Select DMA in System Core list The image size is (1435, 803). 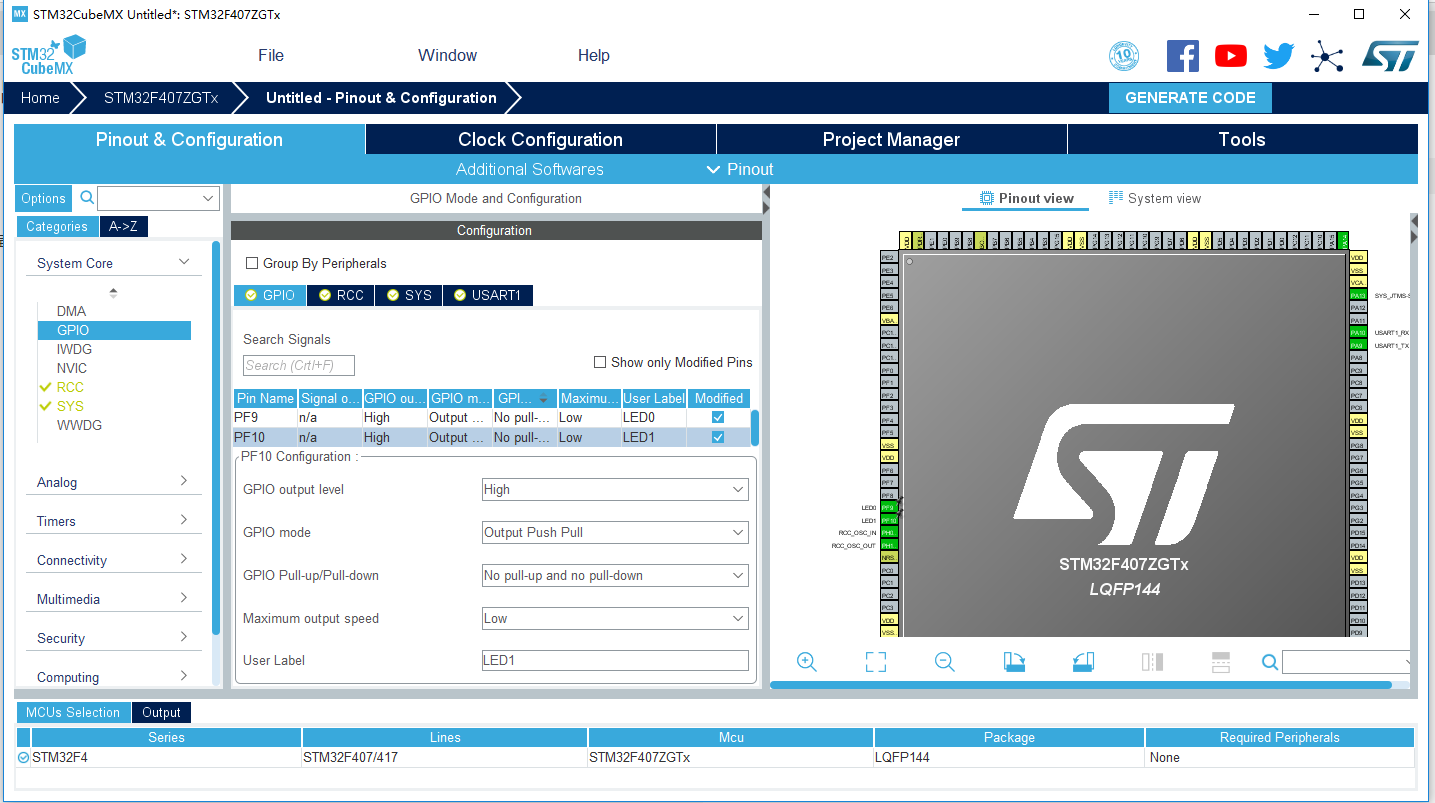coord(71,311)
